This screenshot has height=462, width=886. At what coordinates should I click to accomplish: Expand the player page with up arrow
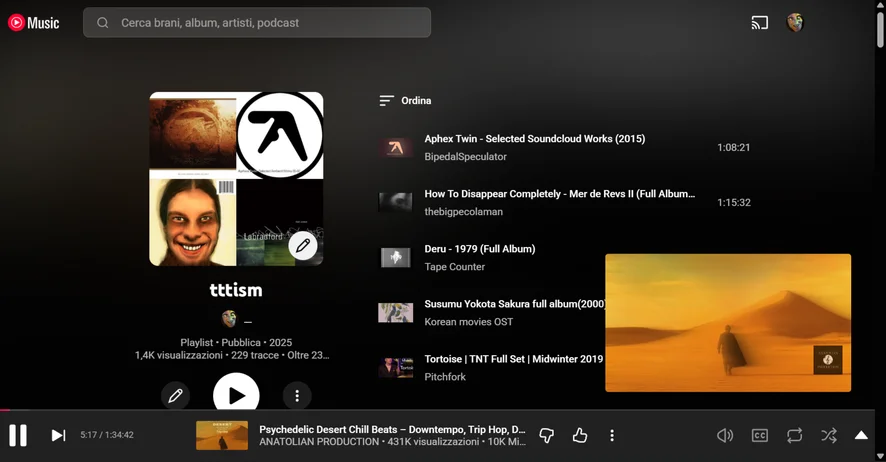(861, 436)
